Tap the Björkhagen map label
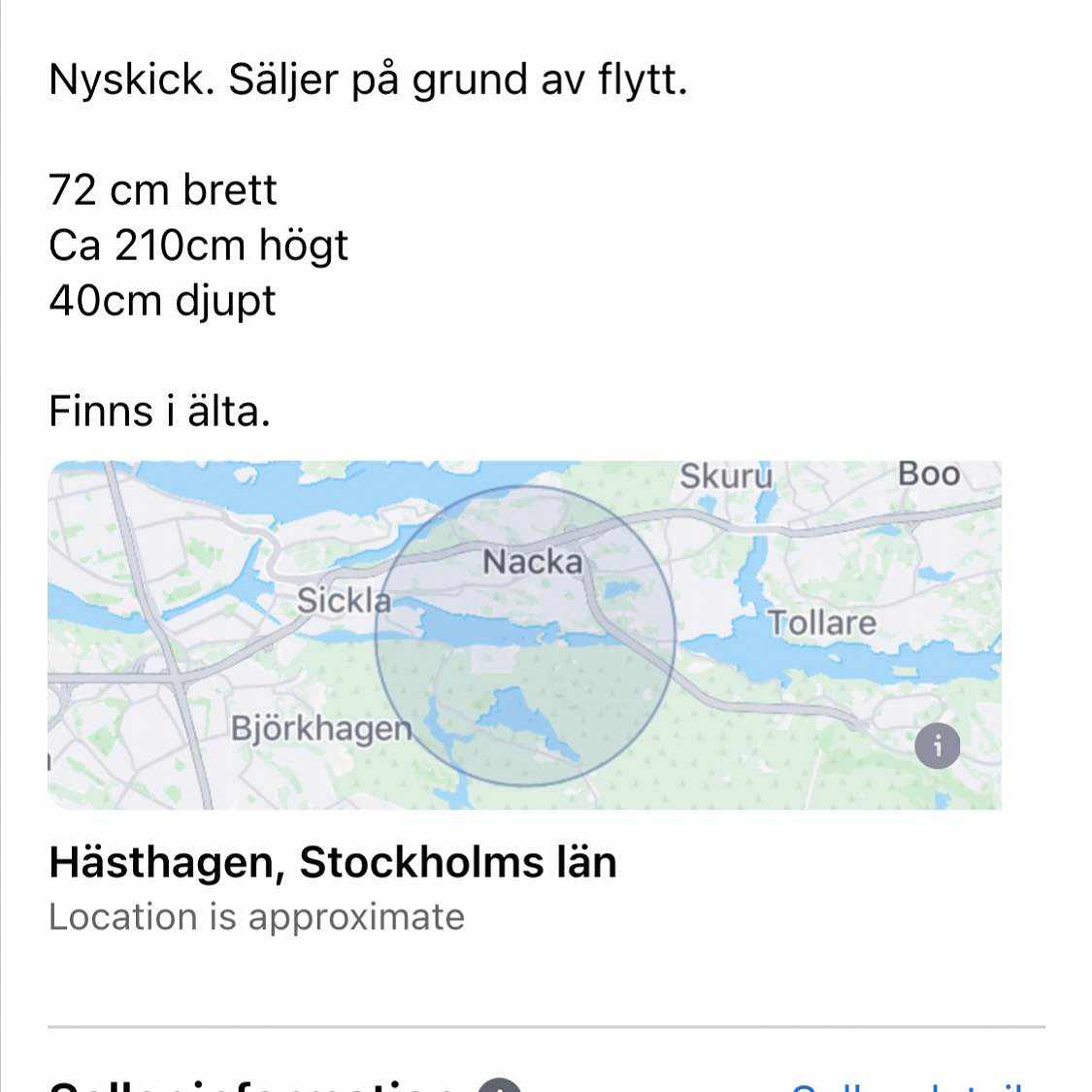 click(x=321, y=729)
